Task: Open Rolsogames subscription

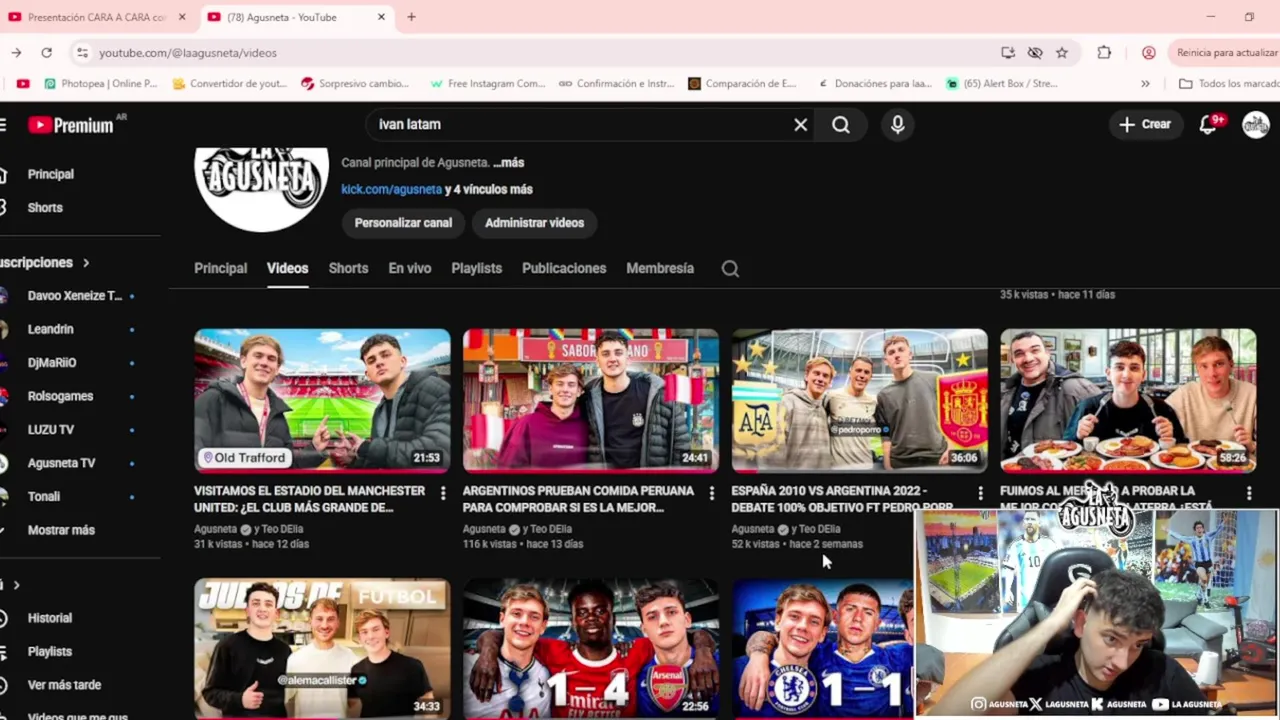Action: click(60, 396)
